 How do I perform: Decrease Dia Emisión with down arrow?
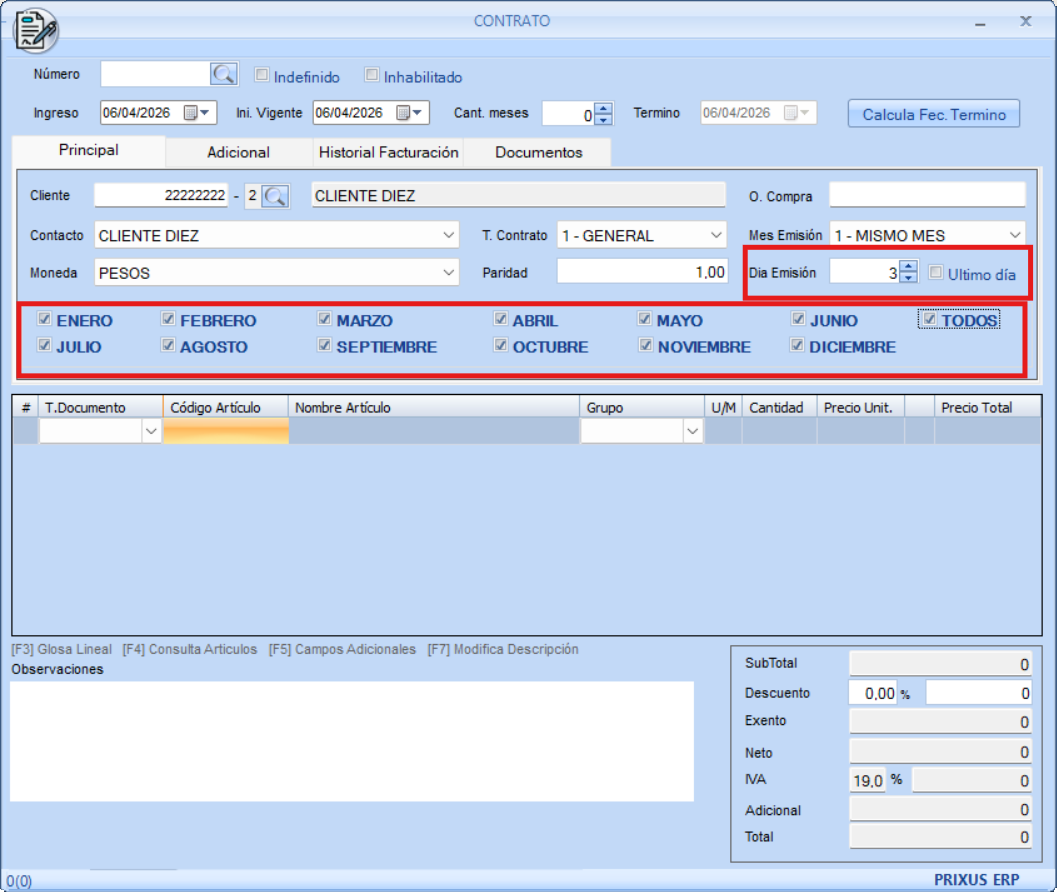(x=908, y=278)
